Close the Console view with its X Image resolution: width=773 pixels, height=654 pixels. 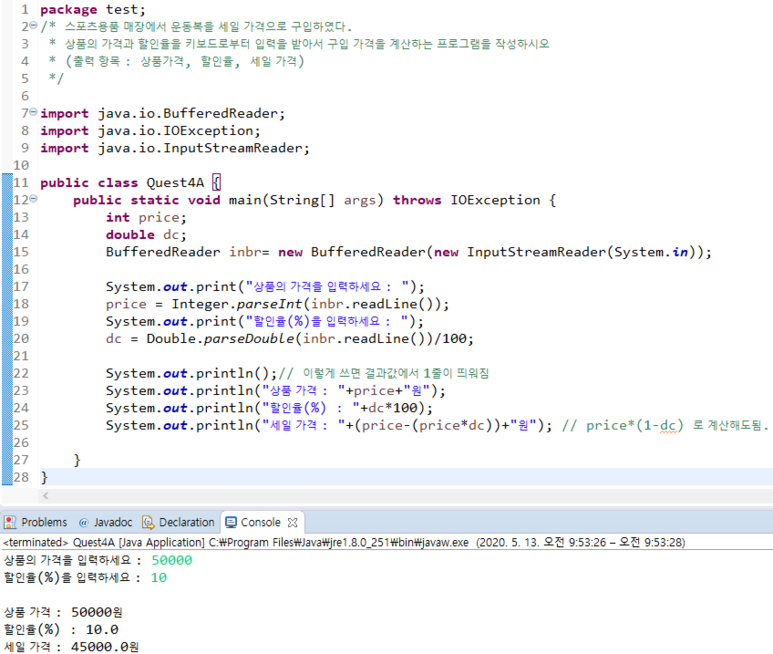pyautogui.click(x=292, y=522)
